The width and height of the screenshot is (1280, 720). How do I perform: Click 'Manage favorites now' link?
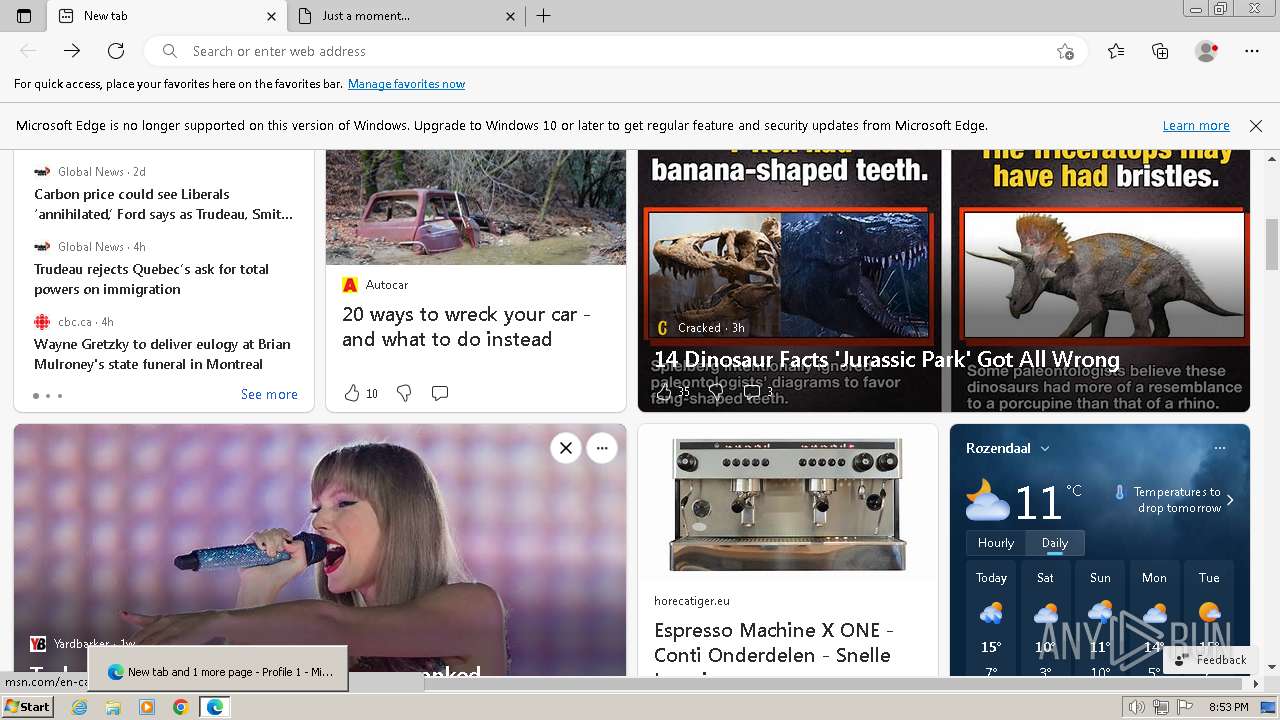tap(406, 84)
